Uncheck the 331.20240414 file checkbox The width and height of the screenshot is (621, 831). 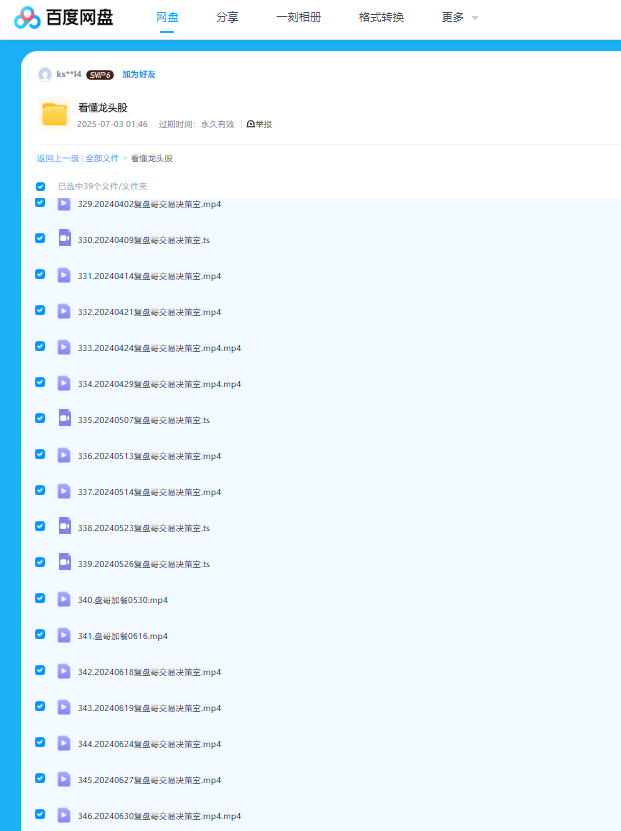point(40,274)
